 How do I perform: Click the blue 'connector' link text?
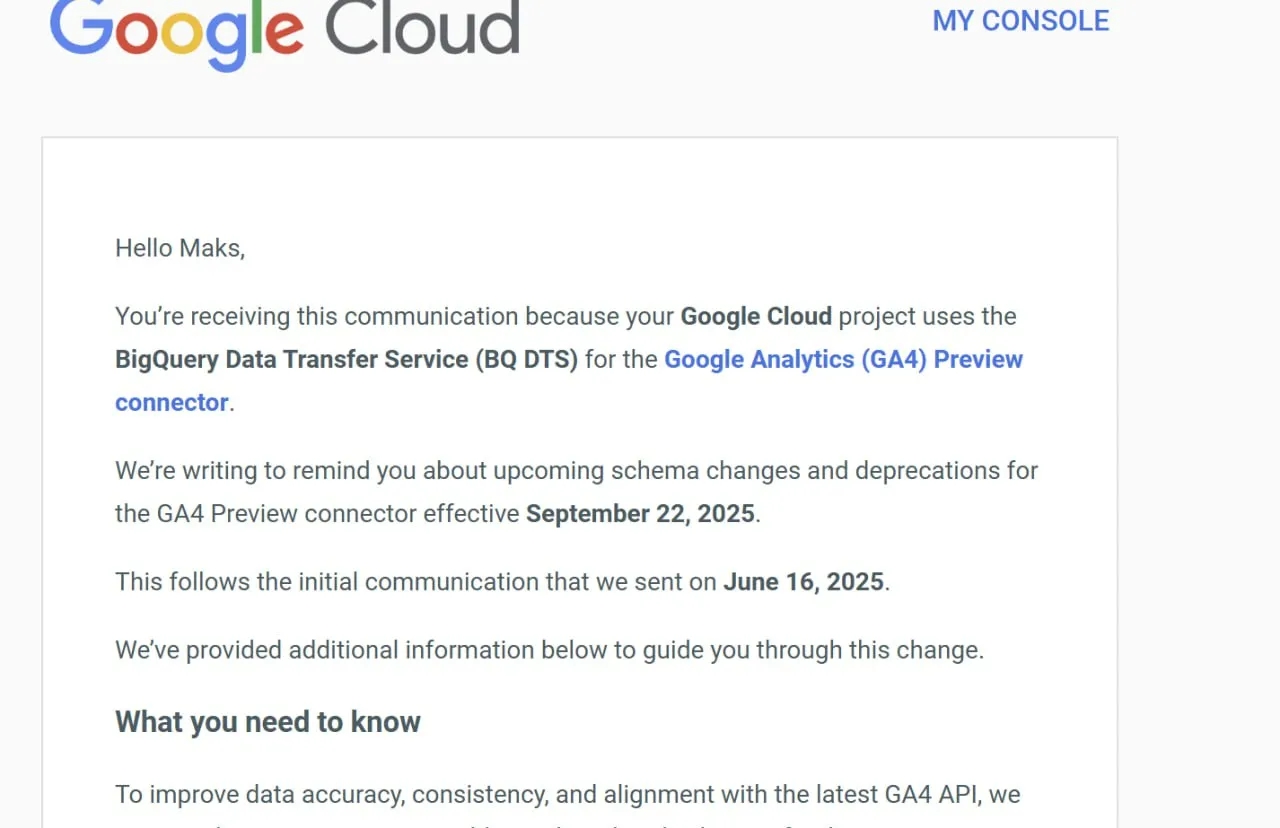(172, 402)
